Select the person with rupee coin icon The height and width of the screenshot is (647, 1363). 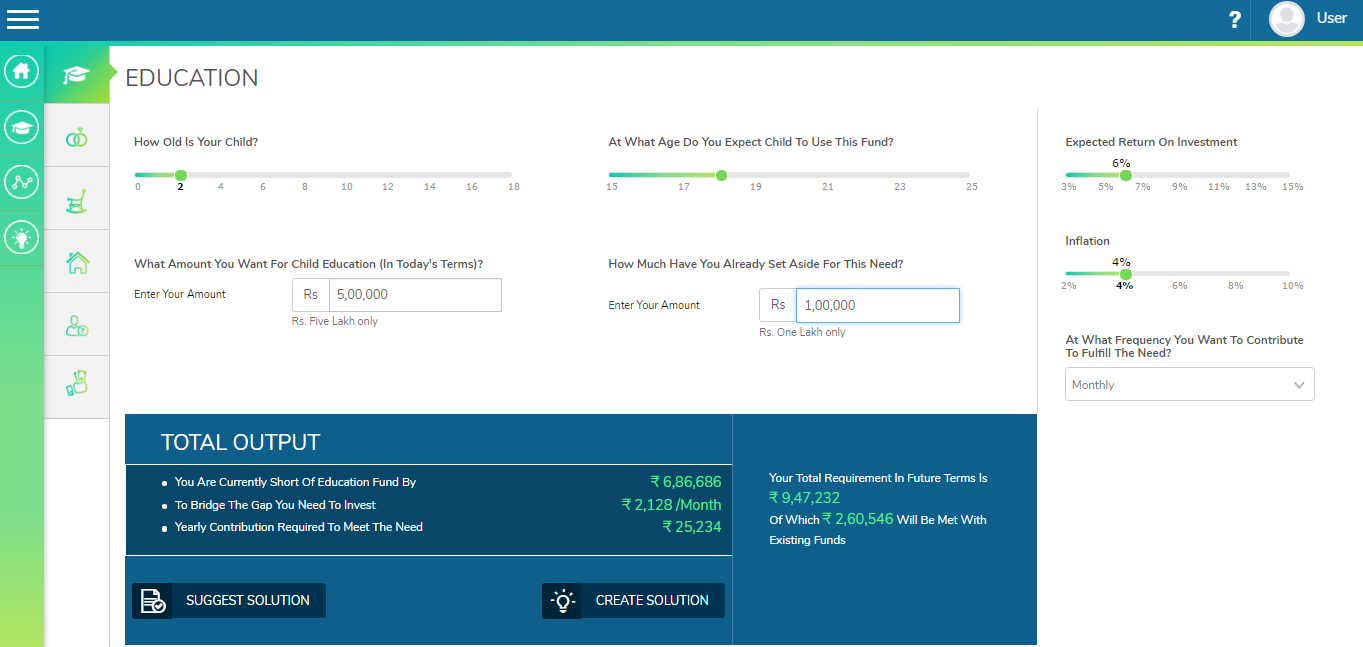coord(77,325)
